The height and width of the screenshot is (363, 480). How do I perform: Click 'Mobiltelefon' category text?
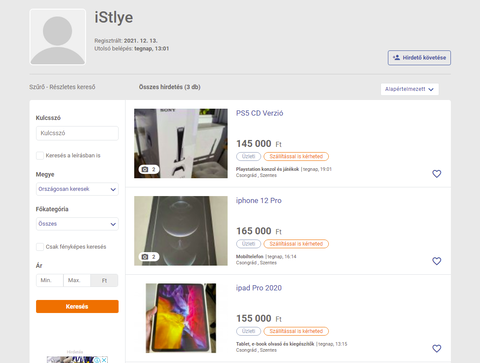click(x=250, y=256)
